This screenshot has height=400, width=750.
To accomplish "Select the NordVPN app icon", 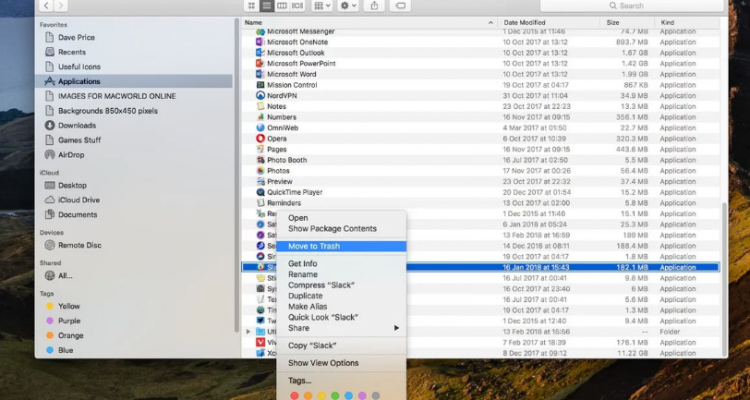I will [260, 96].
